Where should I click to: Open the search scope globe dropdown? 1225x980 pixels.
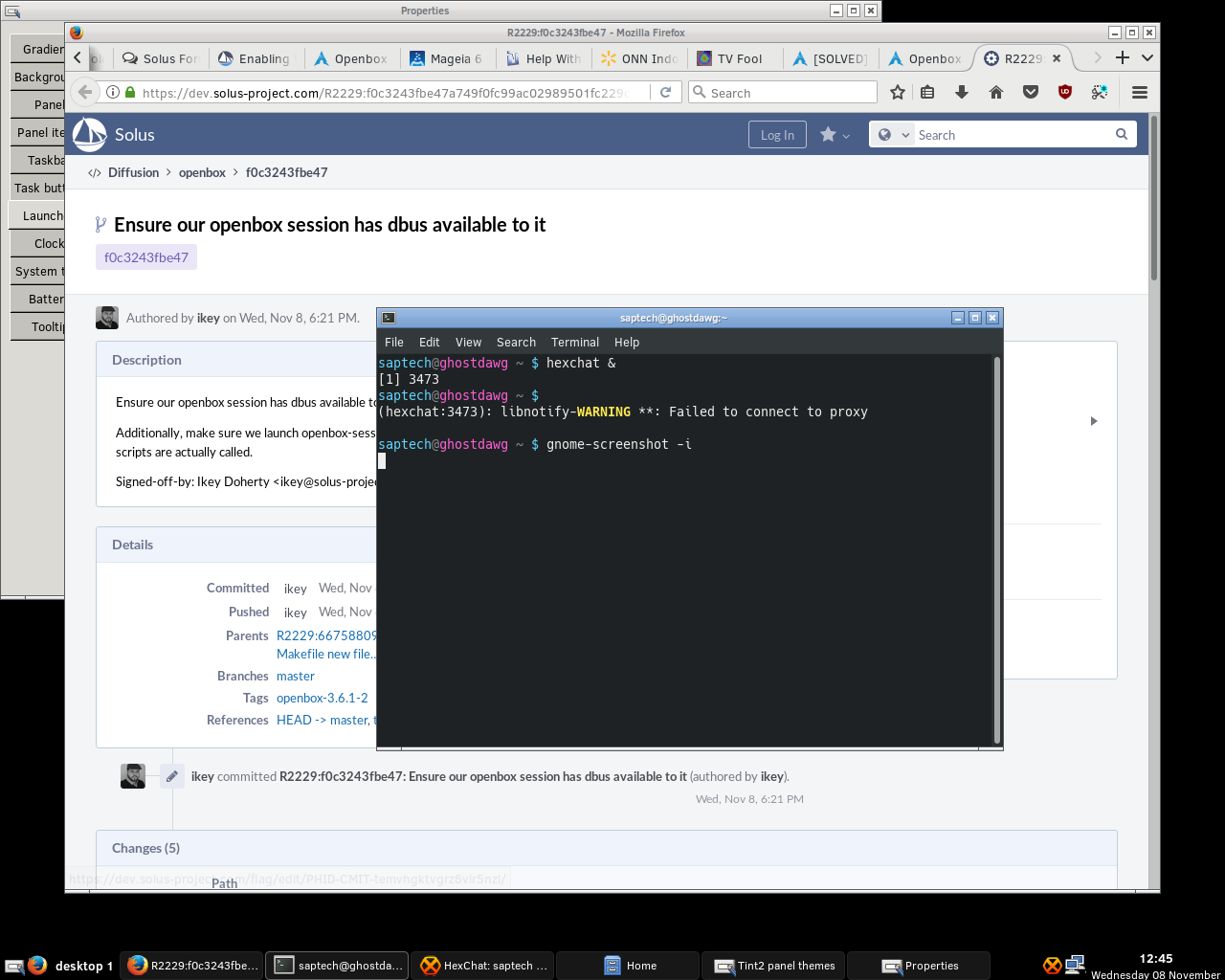893,135
